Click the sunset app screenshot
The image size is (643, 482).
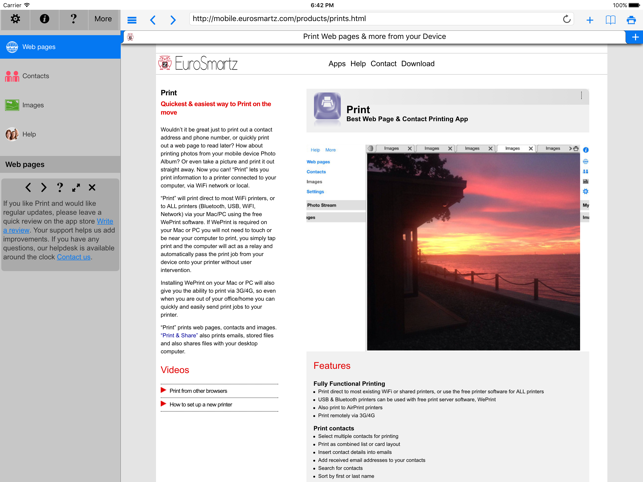[x=473, y=251]
